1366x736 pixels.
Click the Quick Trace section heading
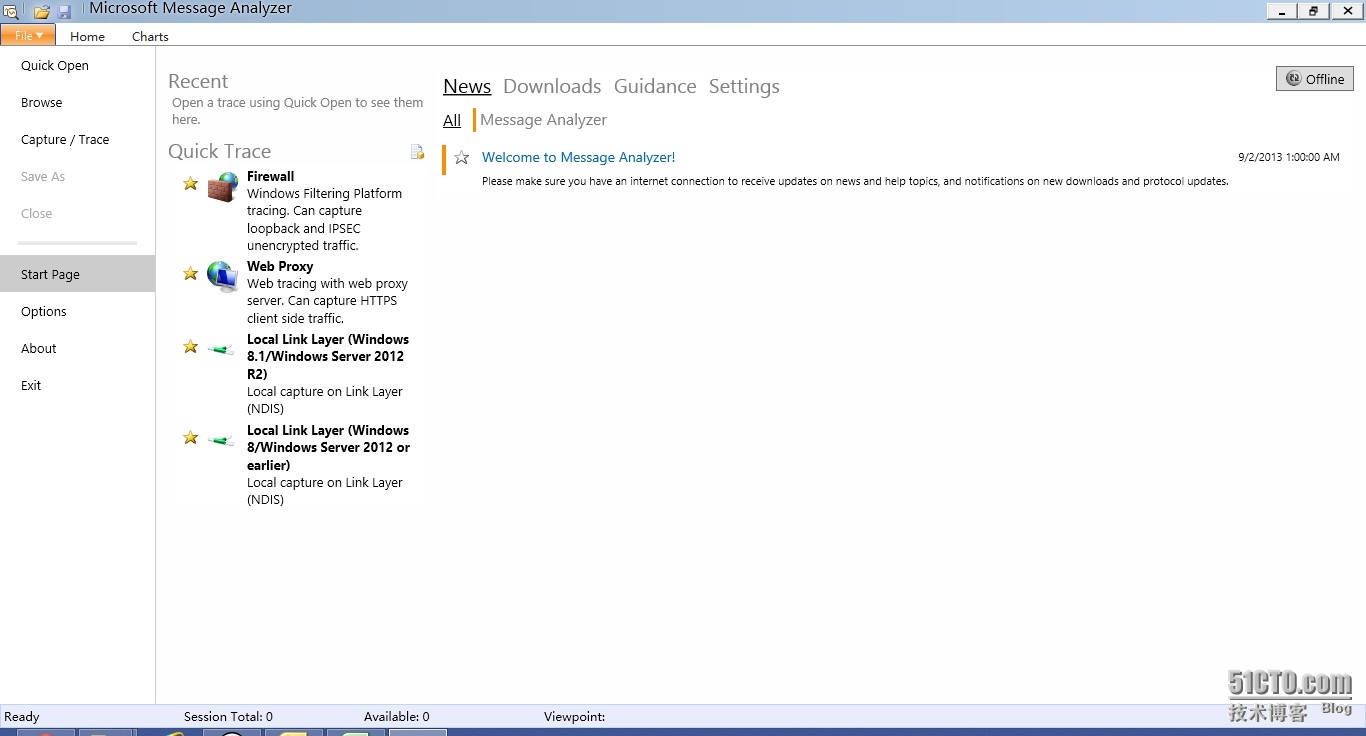(x=219, y=151)
